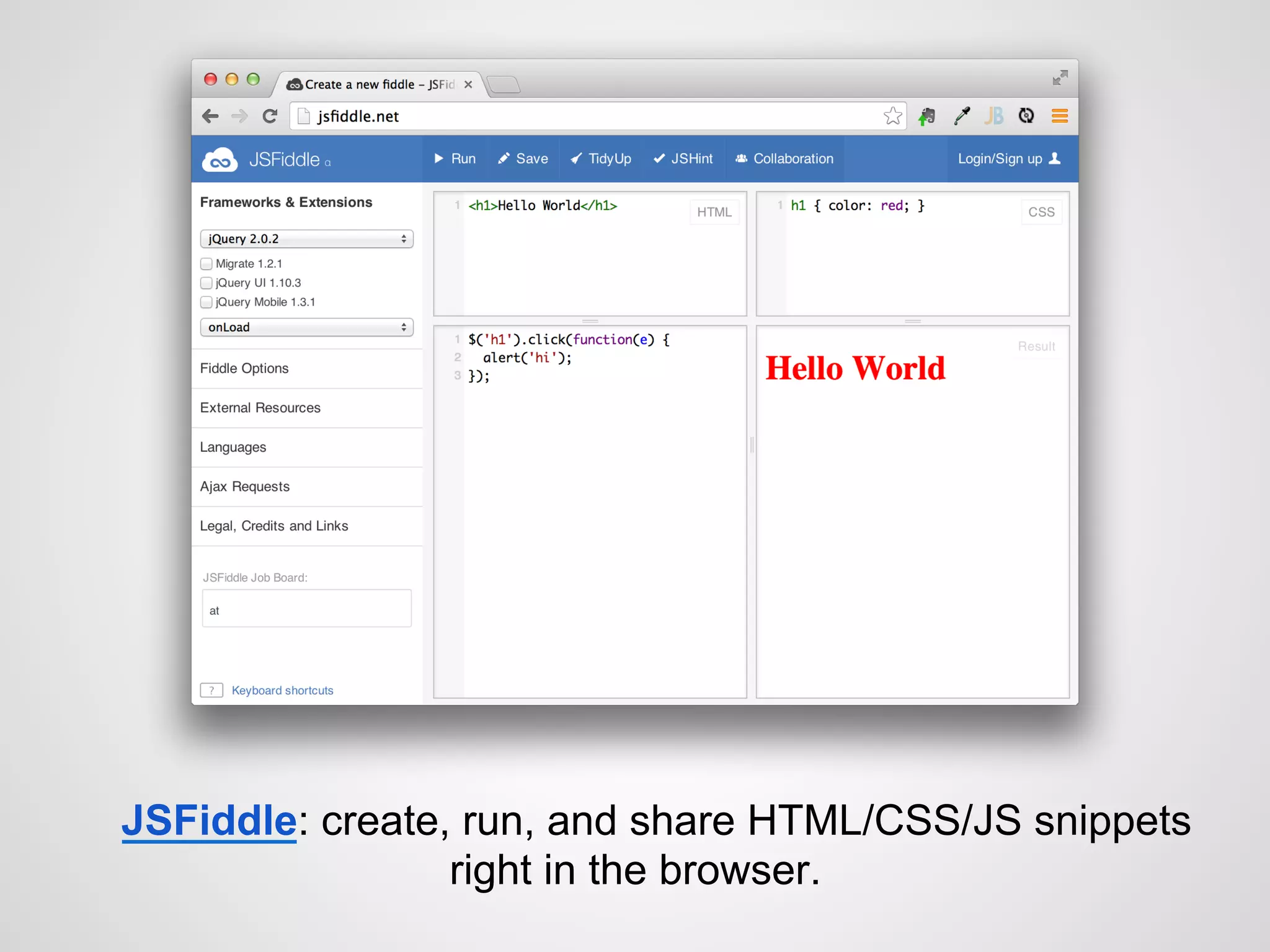Start a Collaboration session

click(x=784, y=159)
